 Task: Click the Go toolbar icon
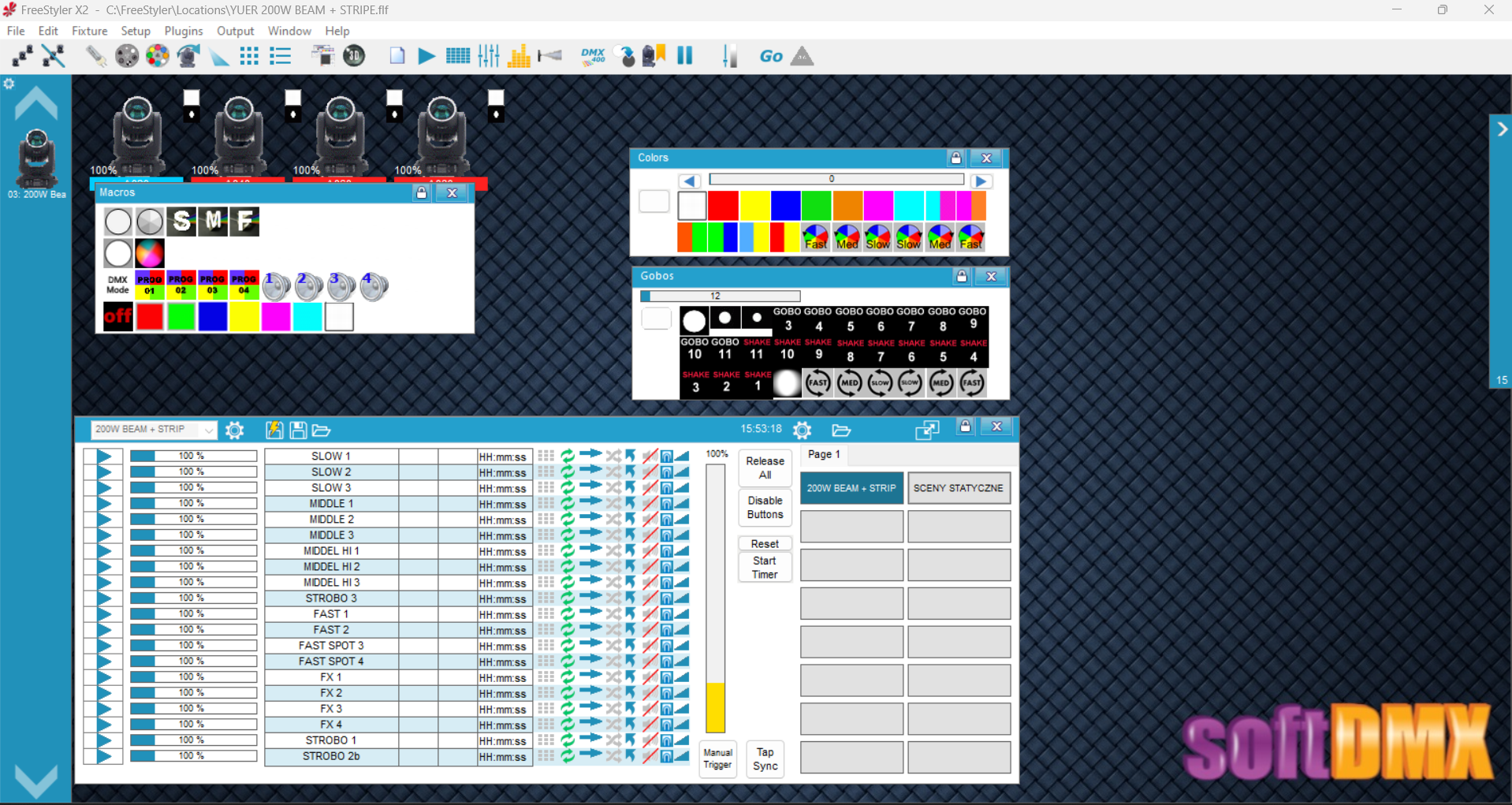[770, 56]
